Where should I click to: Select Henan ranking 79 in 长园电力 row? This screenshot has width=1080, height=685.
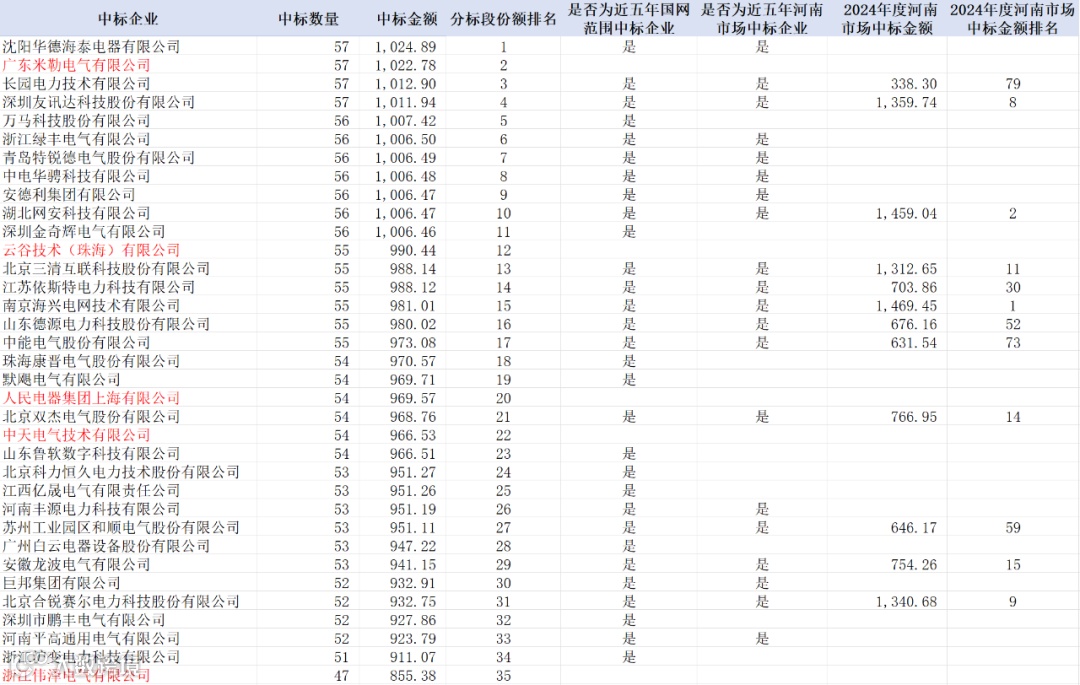point(1012,84)
